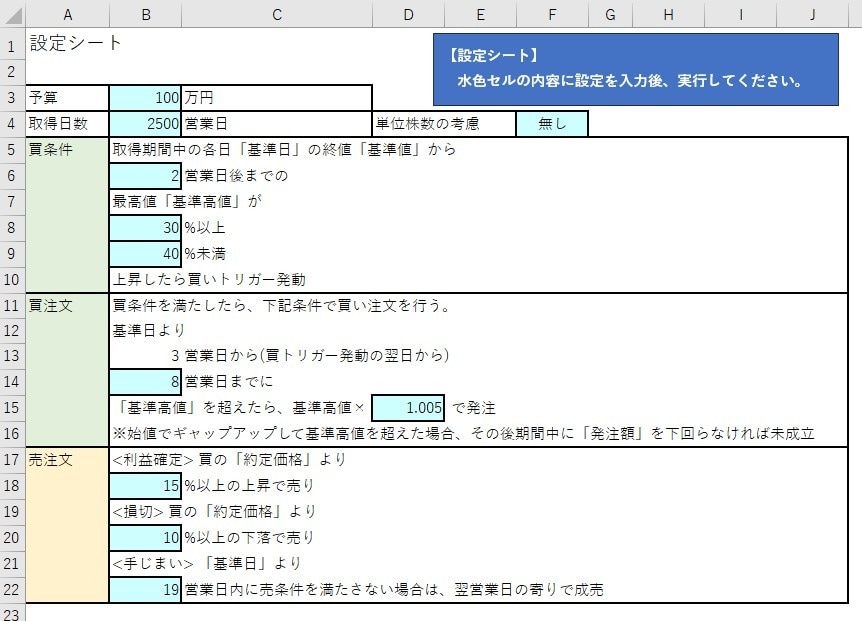Screen dimensions: 862x621
Task: Click the ※始値でギャップアップ note text
Action: coord(463,434)
